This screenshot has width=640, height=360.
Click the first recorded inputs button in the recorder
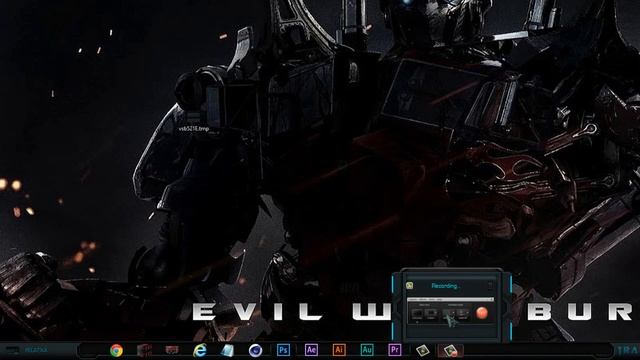tap(449, 313)
